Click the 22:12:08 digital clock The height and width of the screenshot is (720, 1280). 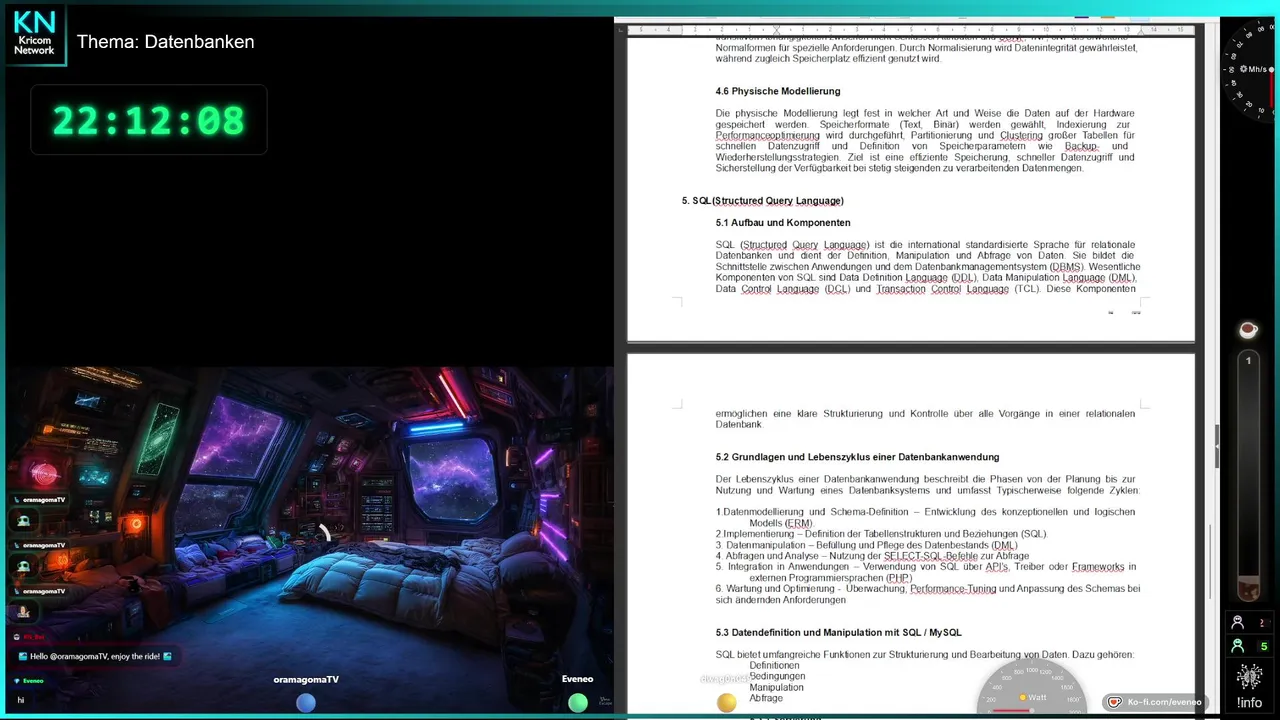tap(149, 120)
